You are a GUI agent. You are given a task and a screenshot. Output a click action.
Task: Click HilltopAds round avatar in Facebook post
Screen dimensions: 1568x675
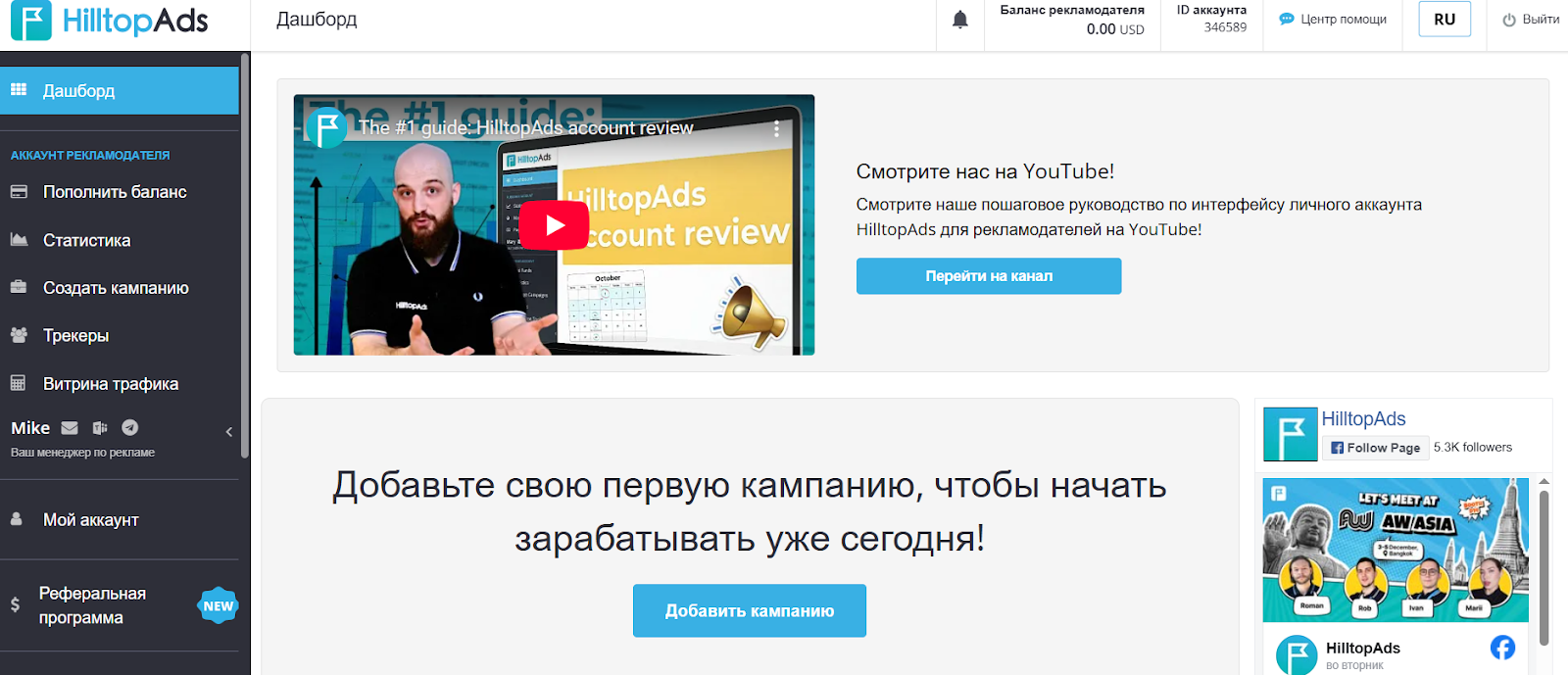[x=1297, y=655]
